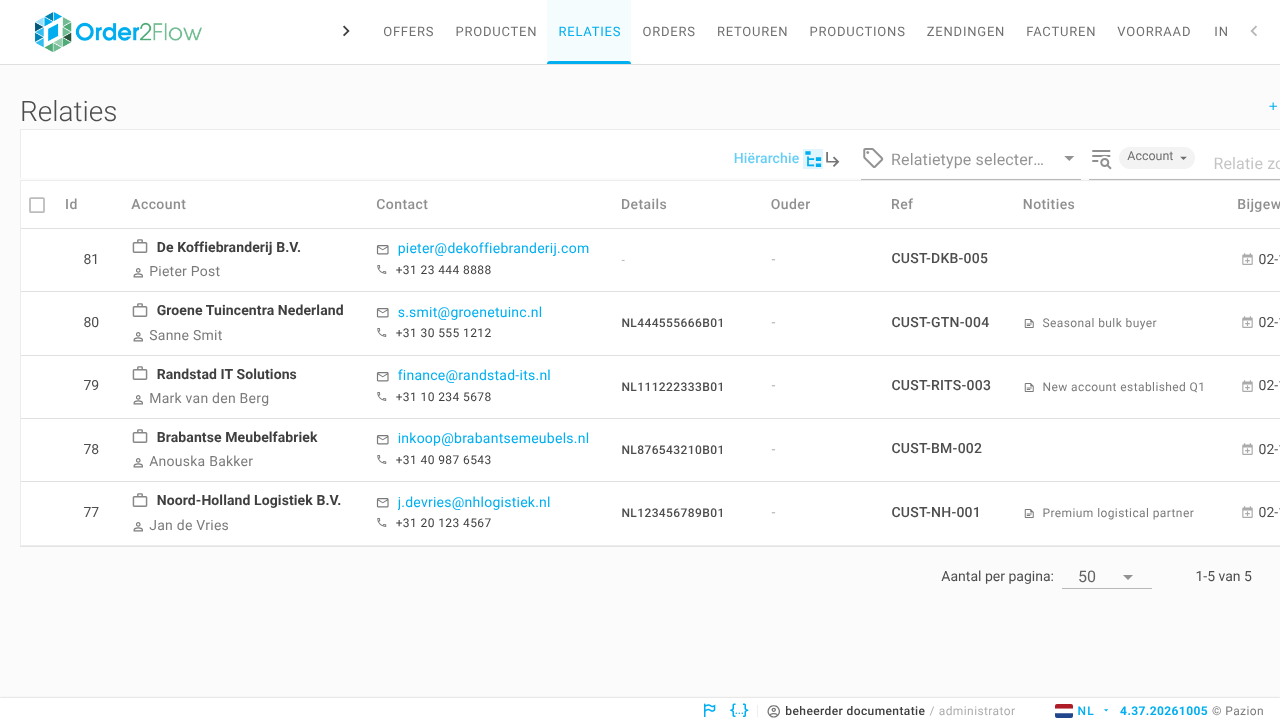1280x720 pixels.
Task: Click the note icon beside Premium logistical partner
Action: 1029,513
